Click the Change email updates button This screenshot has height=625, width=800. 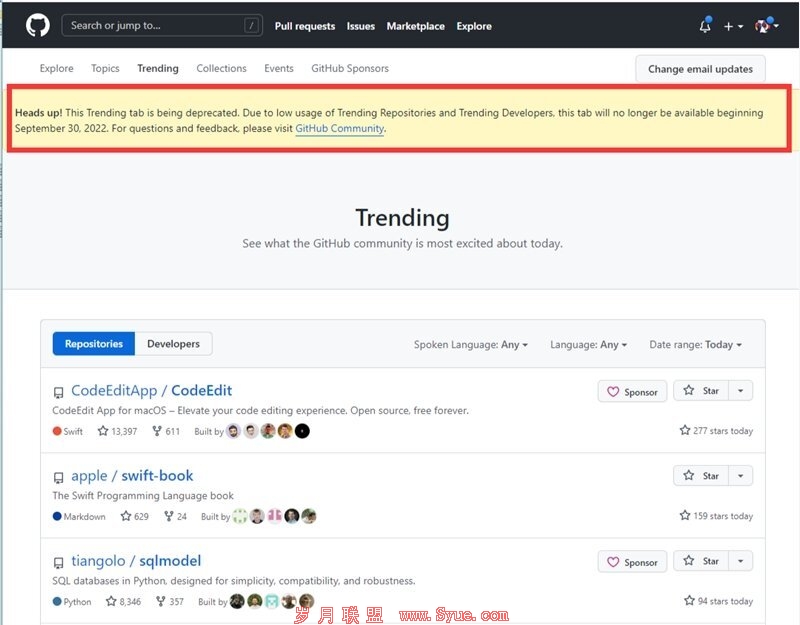point(700,69)
